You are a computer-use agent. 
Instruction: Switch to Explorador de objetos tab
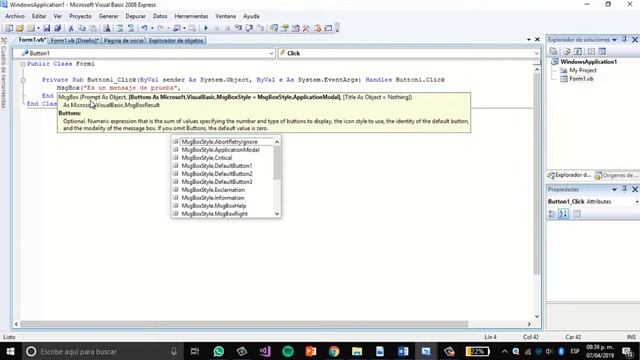(176, 40)
